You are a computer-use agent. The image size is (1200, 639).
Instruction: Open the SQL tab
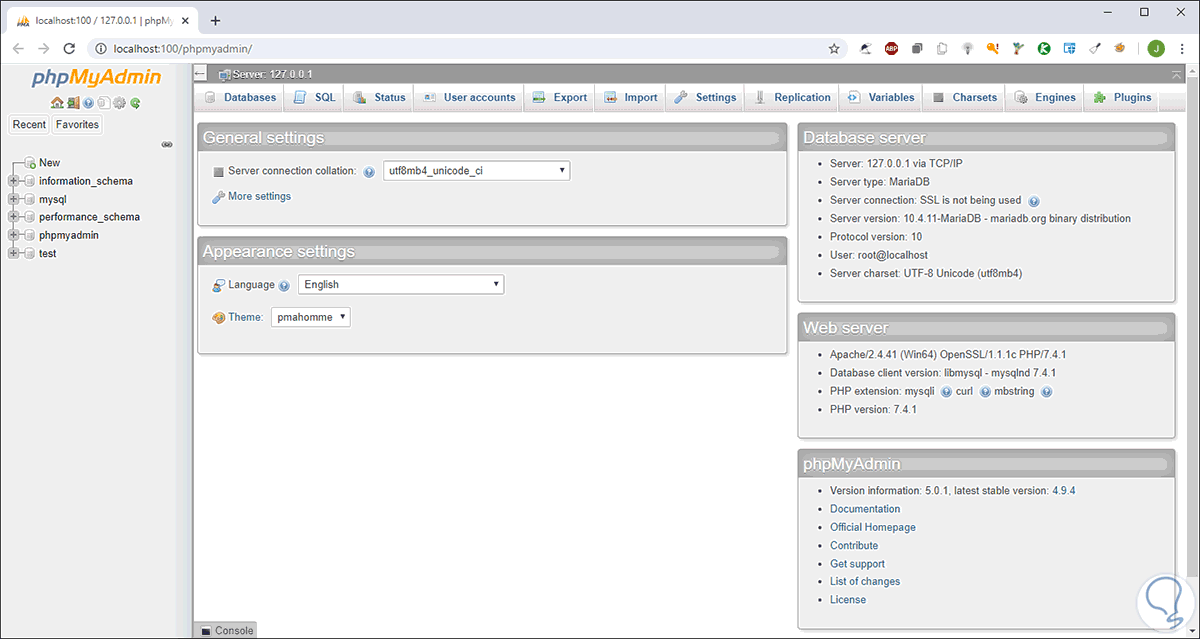(x=315, y=98)
